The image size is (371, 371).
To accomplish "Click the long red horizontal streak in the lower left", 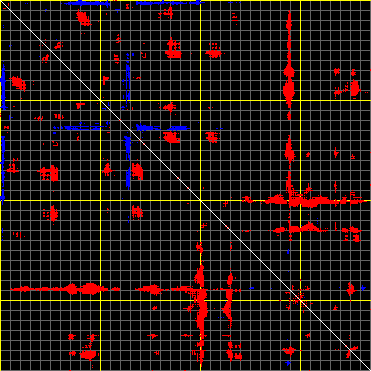I will click(60, 289).
